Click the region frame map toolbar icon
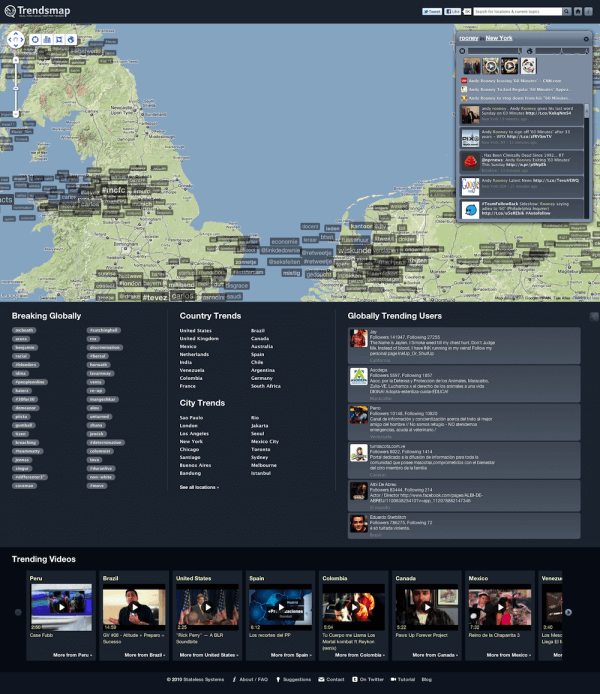600x694 pixels. [59, 39]
